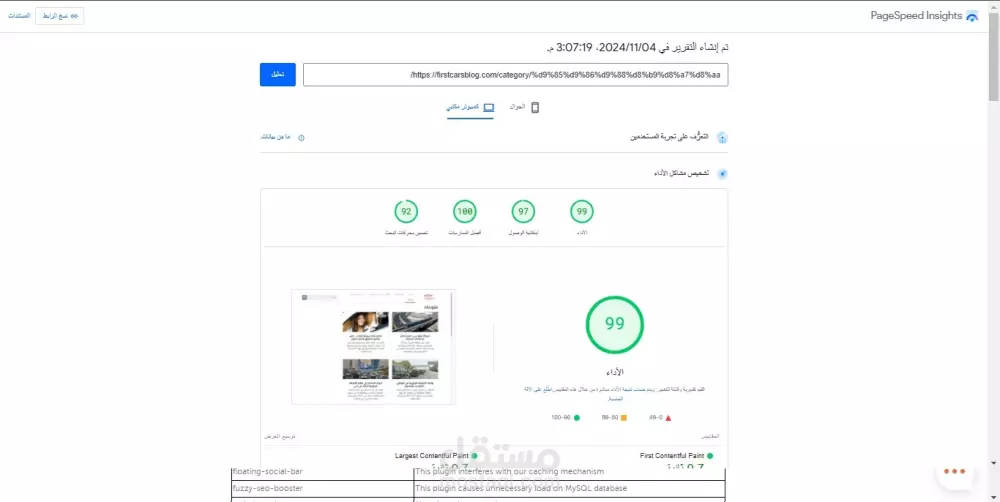Jump to the small 99 performance score gauge

(582, 212)
